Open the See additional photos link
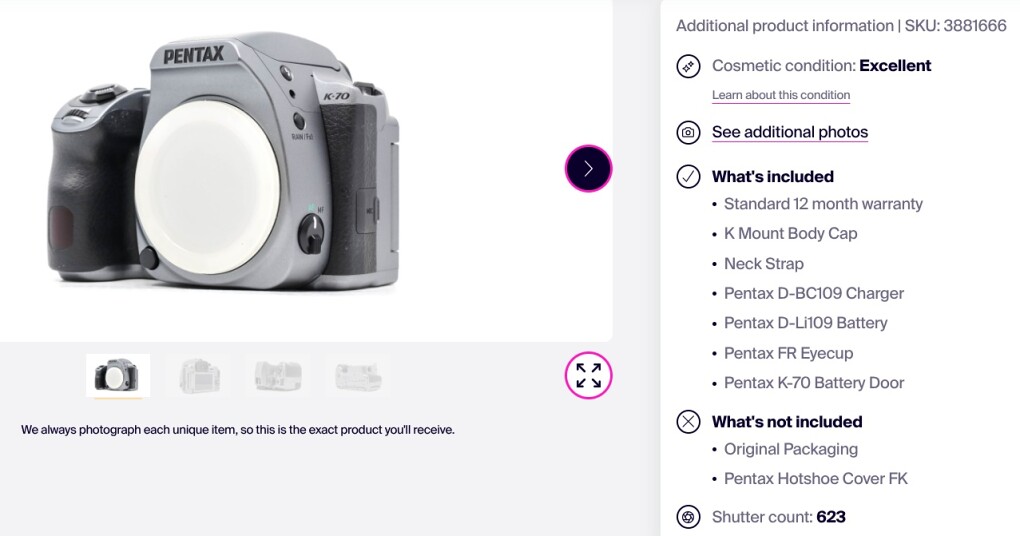 tap(790, 132)
